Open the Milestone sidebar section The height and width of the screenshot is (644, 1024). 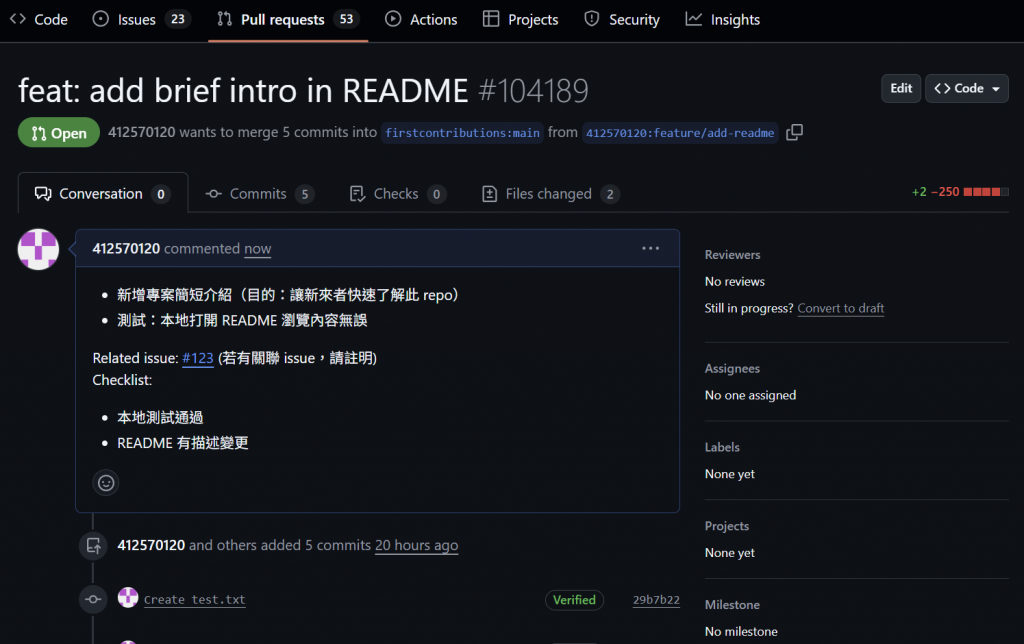(x=732, y=605)
